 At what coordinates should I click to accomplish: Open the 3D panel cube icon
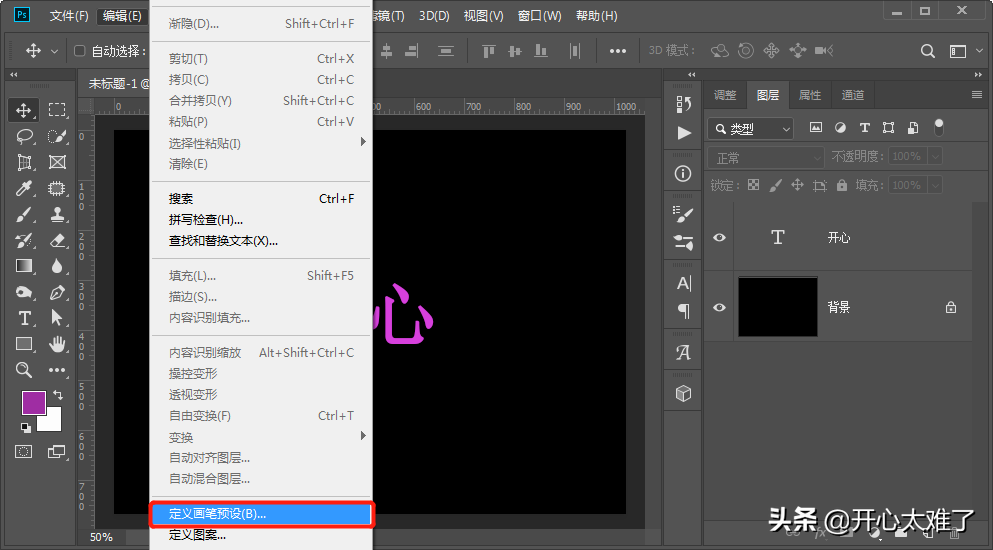coord(683,394)
